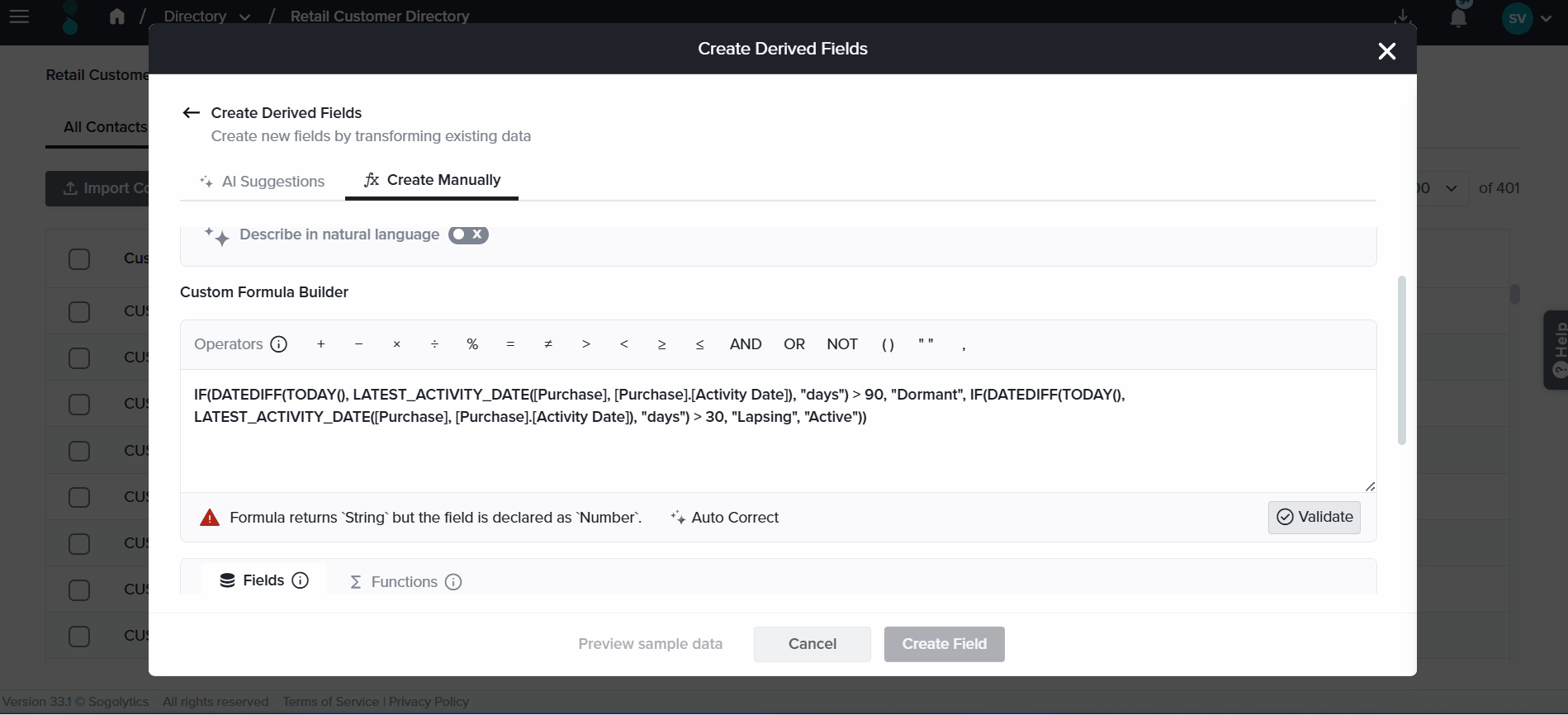Viewport: 1568px width, 715px height.
Task: Show the Fields info tooltip
Action: pyautogui.click(x=301, y=580)
